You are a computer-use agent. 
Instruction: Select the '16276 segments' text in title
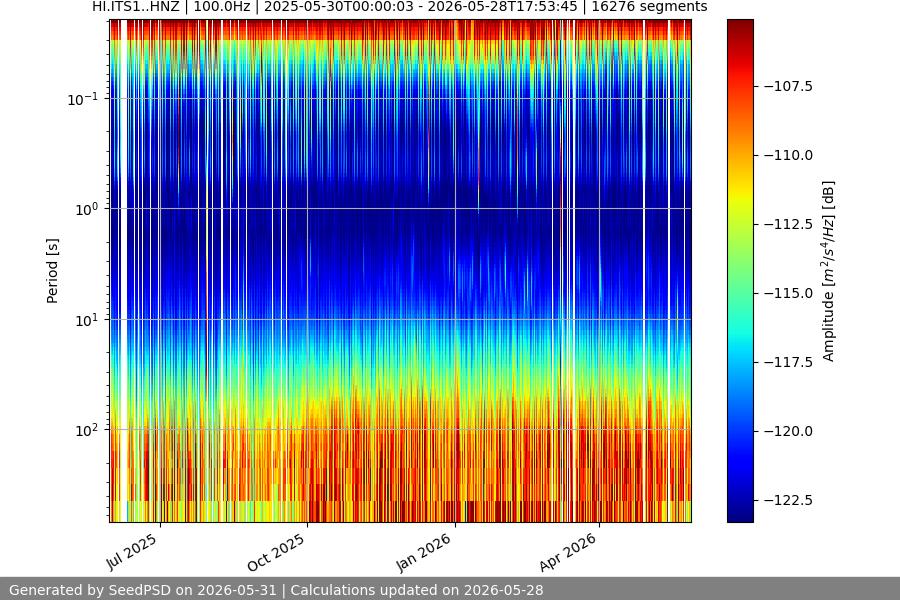(x=649, y=7)
